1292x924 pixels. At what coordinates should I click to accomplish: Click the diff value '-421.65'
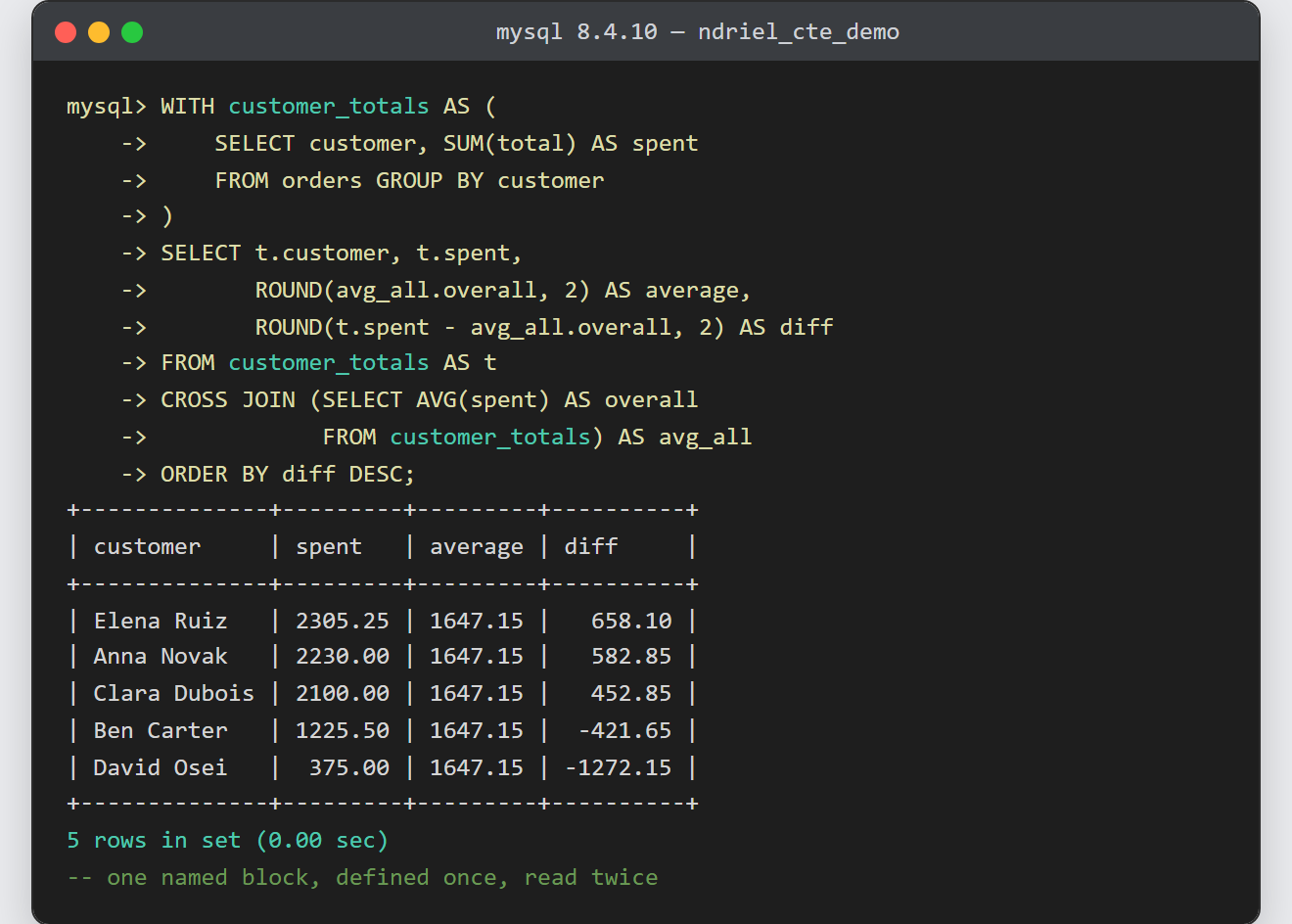[624, 730]
